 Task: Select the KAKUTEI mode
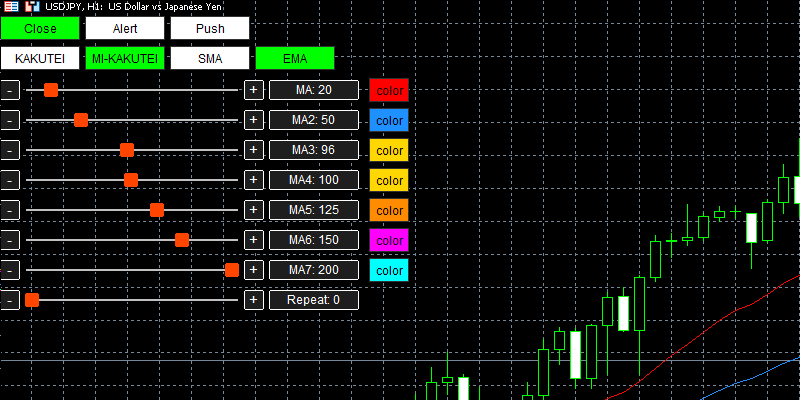point(40,59)
